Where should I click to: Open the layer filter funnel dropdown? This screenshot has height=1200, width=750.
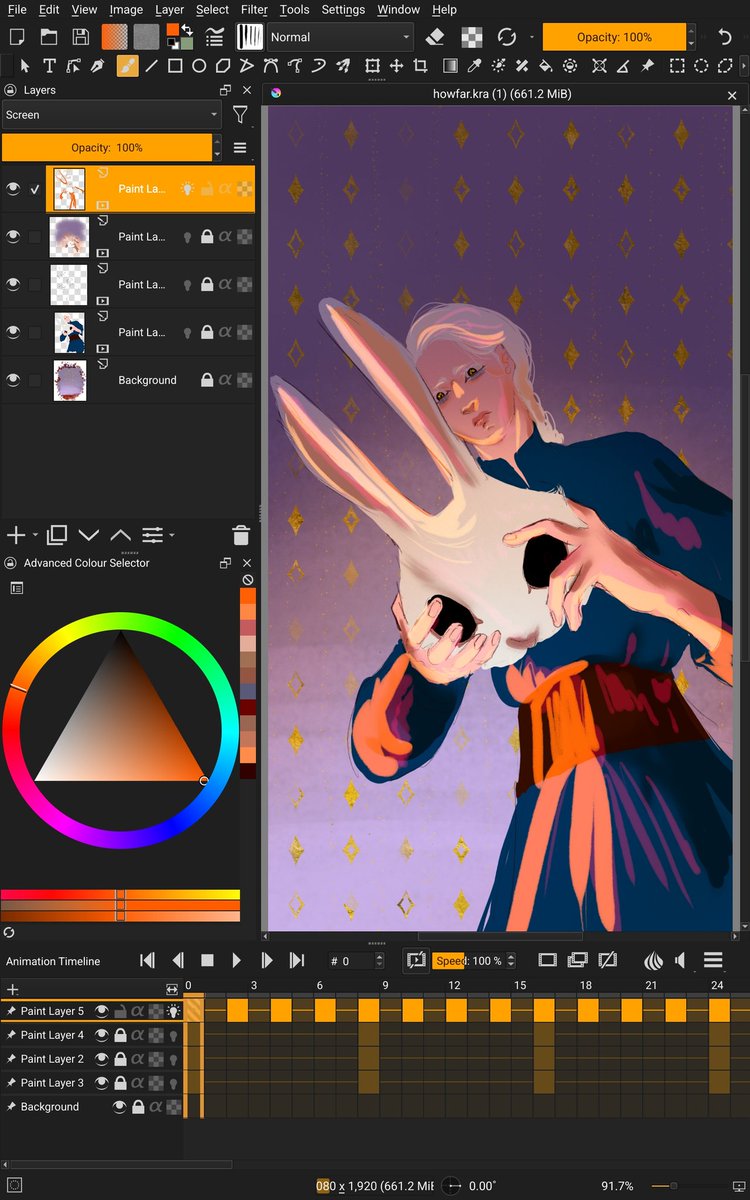coord(240,115)
